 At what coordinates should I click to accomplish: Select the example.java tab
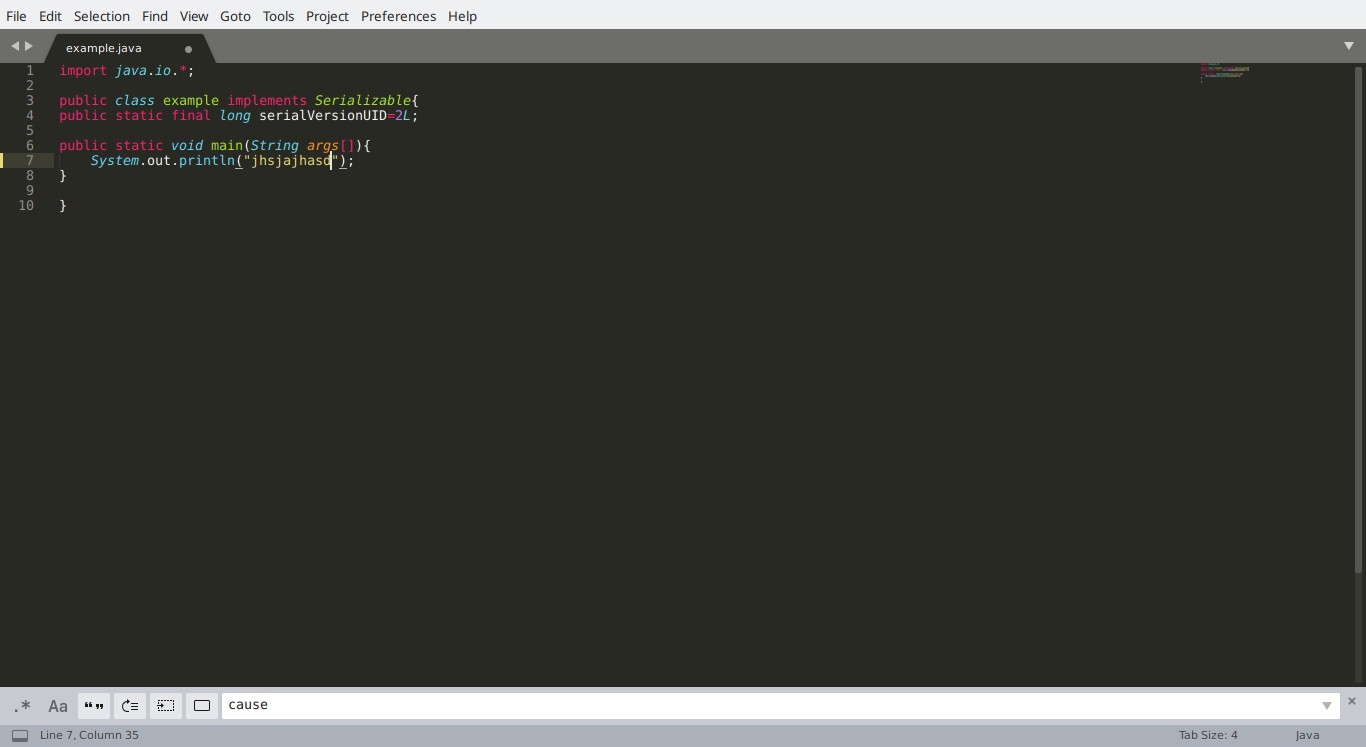103,48
